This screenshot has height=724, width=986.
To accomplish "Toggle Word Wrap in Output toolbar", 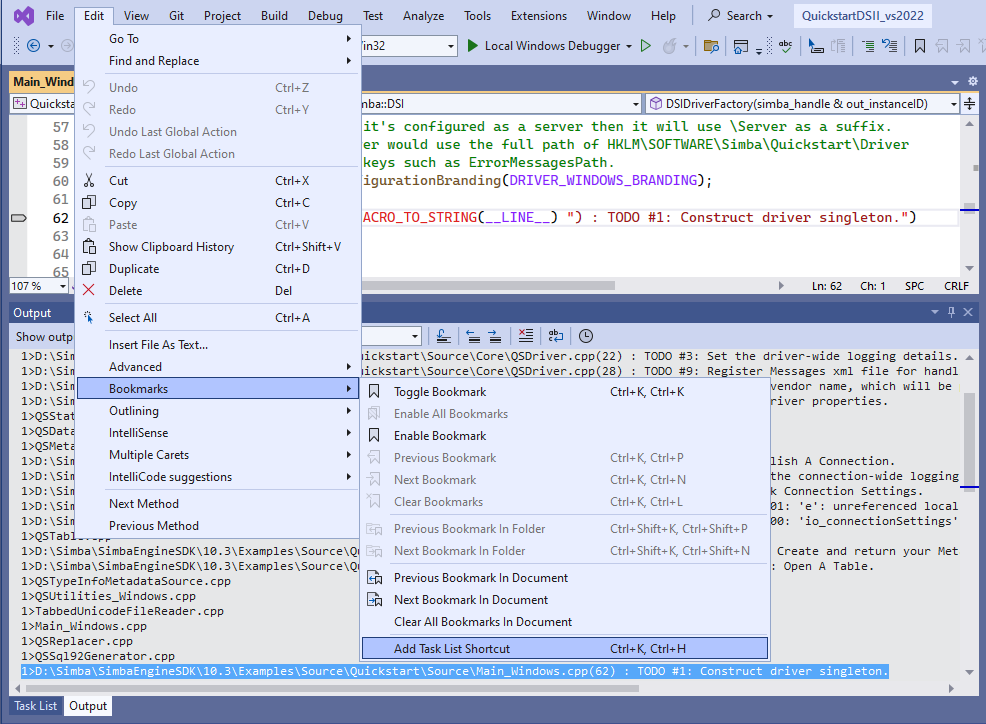I will pyautogui.click(x=556, y=337).
